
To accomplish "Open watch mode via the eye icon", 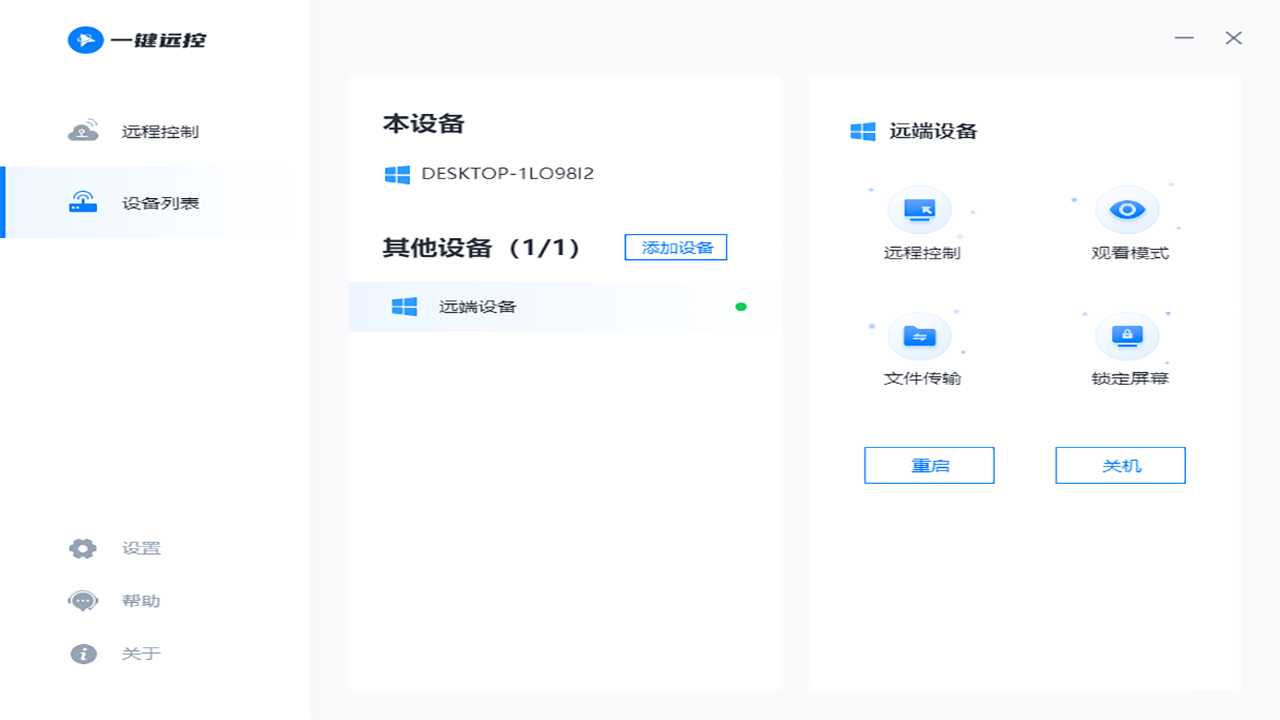I will [1127, 209].
